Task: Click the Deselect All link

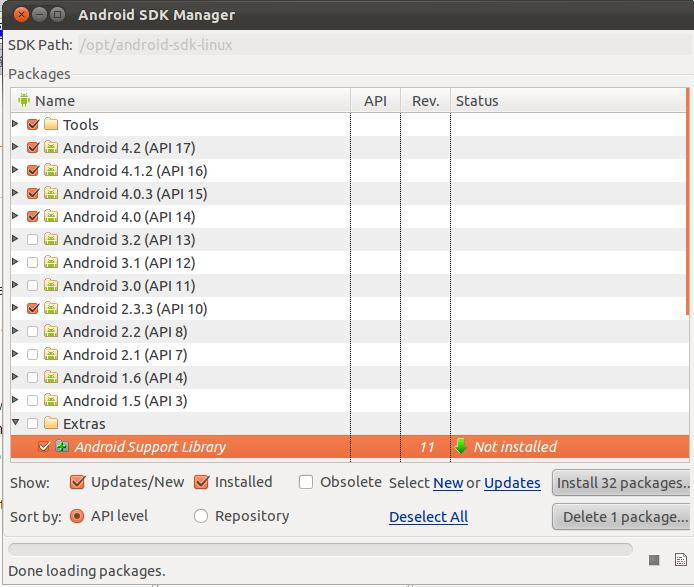Action: pyautogui.click(x=428, y=517)
